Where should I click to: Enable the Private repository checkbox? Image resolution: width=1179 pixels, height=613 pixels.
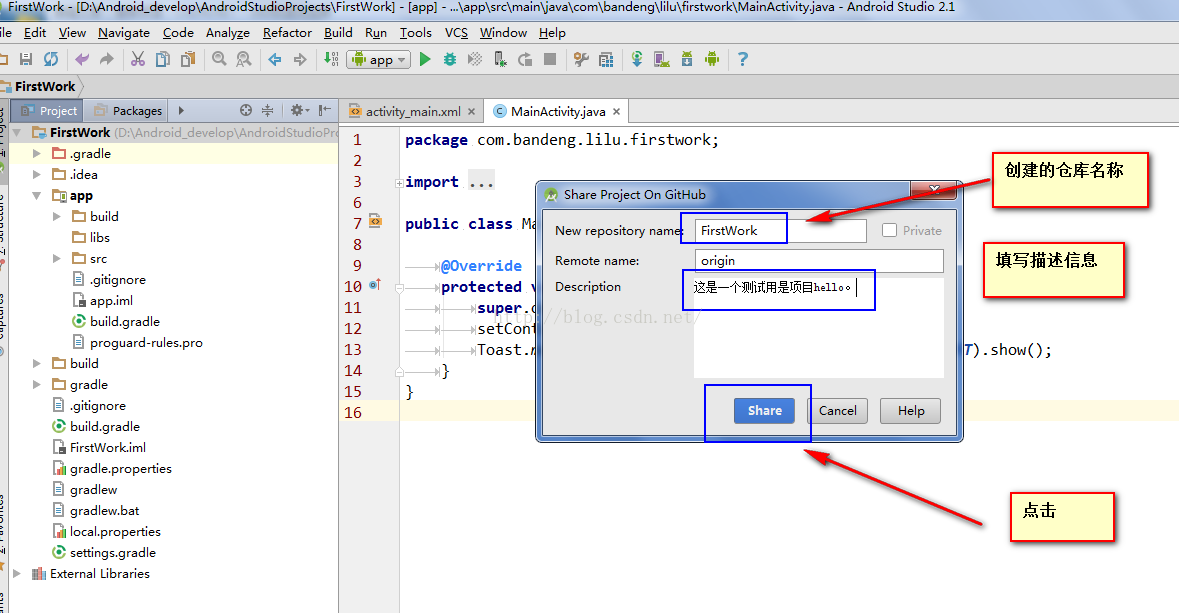pos(889,230)
